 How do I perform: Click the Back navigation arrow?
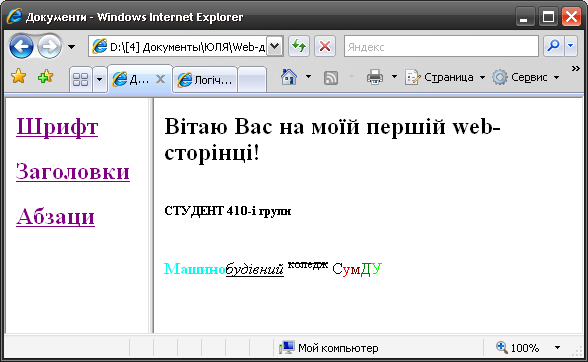pyautogui.click(x=21, y=47)
